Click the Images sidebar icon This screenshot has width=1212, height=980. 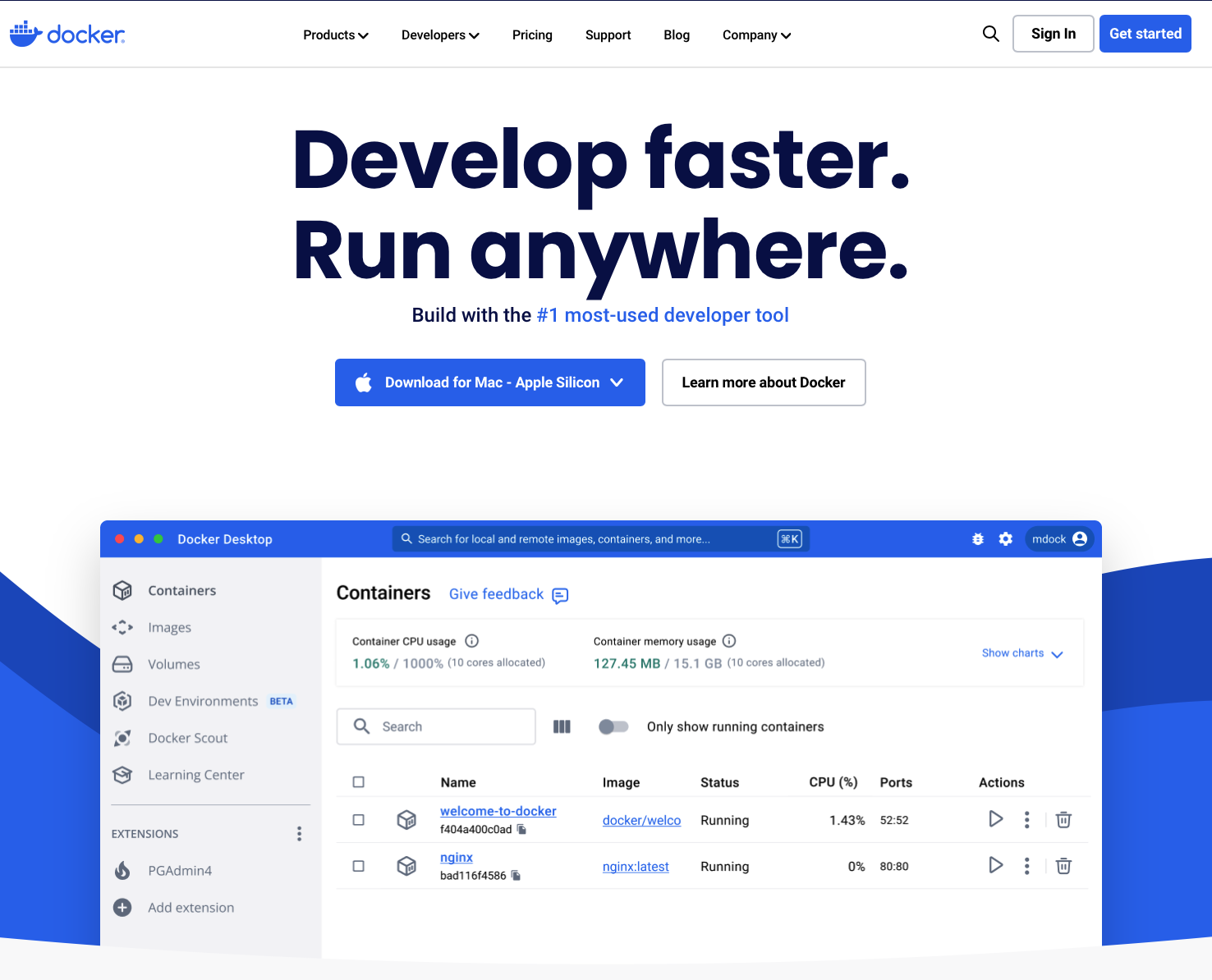(x=122, y=627)
